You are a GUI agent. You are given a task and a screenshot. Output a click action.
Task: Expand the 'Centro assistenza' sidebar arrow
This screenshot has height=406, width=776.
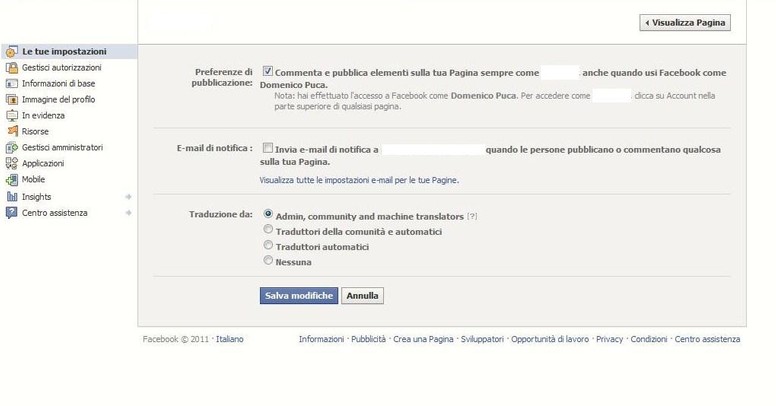[x=128, y=213]
